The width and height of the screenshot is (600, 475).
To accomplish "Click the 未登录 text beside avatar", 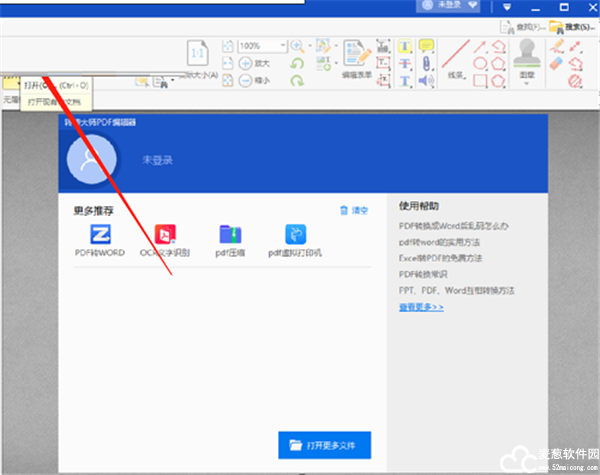I will click(158, 160).
